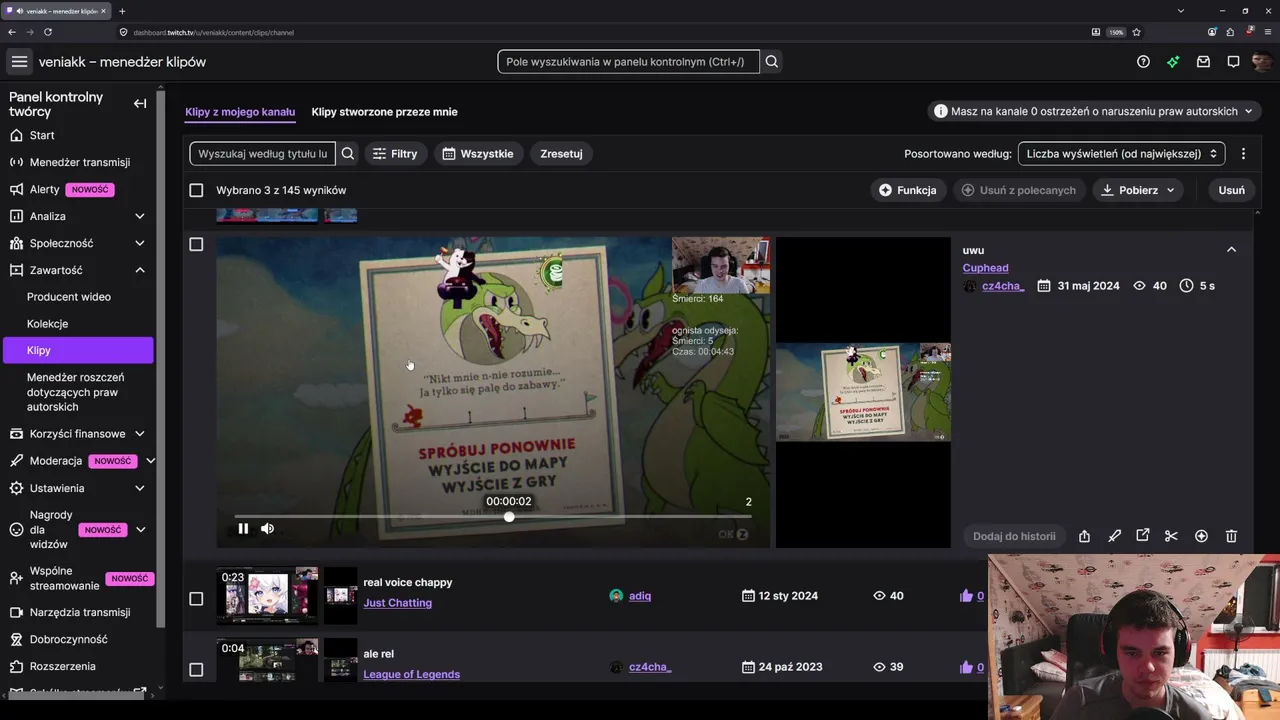Viewport: 1280px width, 720px height.
Task: Pause the playing clip
Action: pyautogui.click(x=243, y=529)
